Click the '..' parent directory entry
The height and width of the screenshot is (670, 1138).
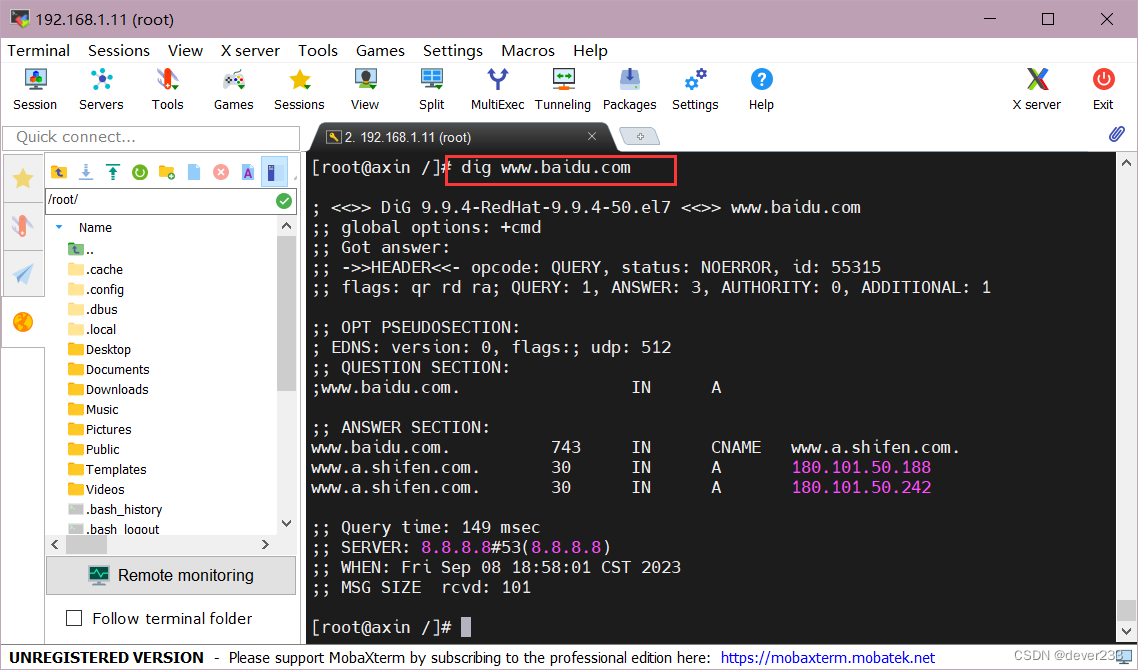81,250
